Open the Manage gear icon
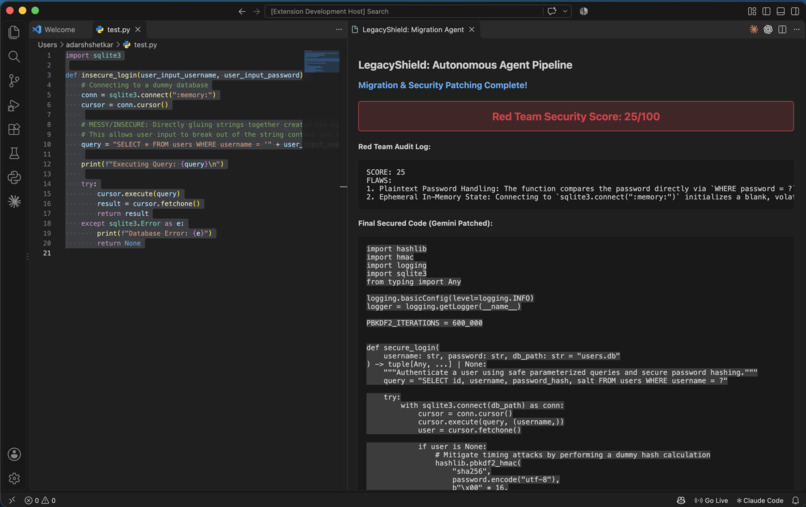Image resolution: width=806 pixels, height=507 pixels. click(x=14, y=478)
